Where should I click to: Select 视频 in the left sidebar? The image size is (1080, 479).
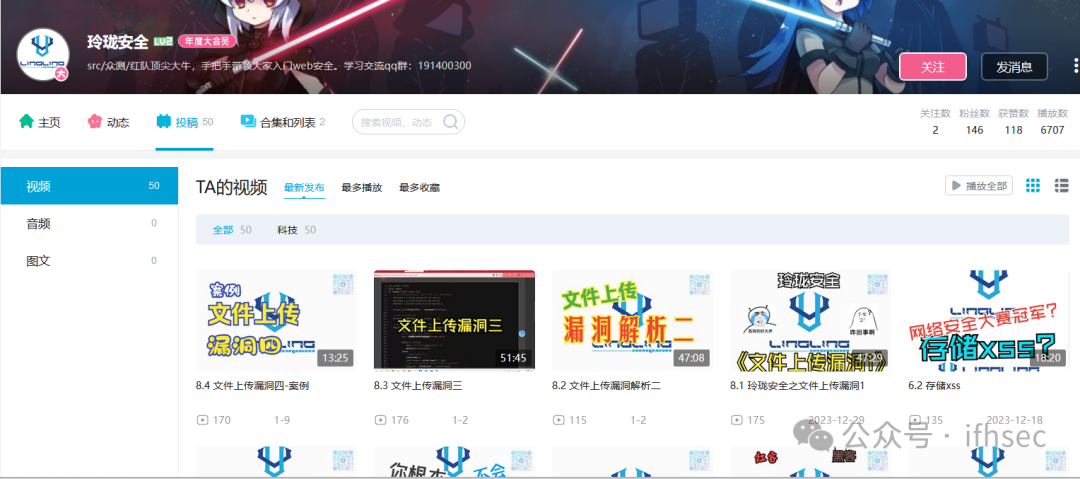click(x=90, y=186)
